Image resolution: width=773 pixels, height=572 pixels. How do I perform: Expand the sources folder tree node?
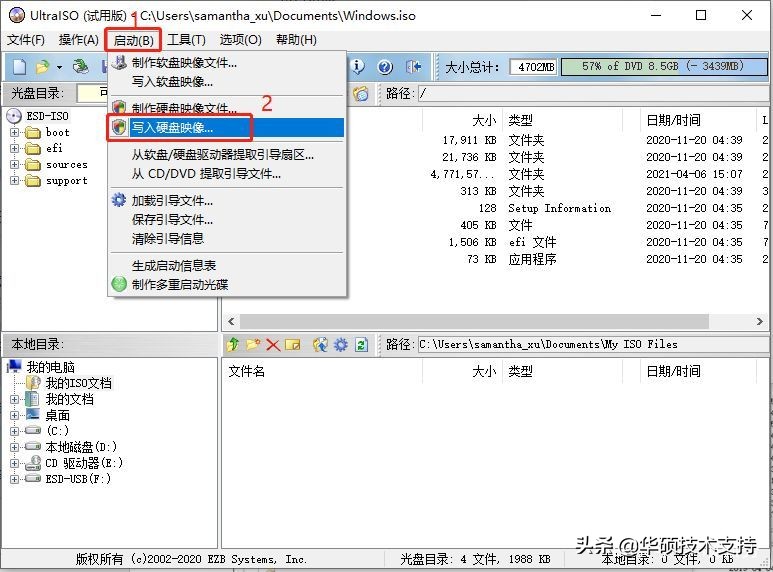(14, 164)
